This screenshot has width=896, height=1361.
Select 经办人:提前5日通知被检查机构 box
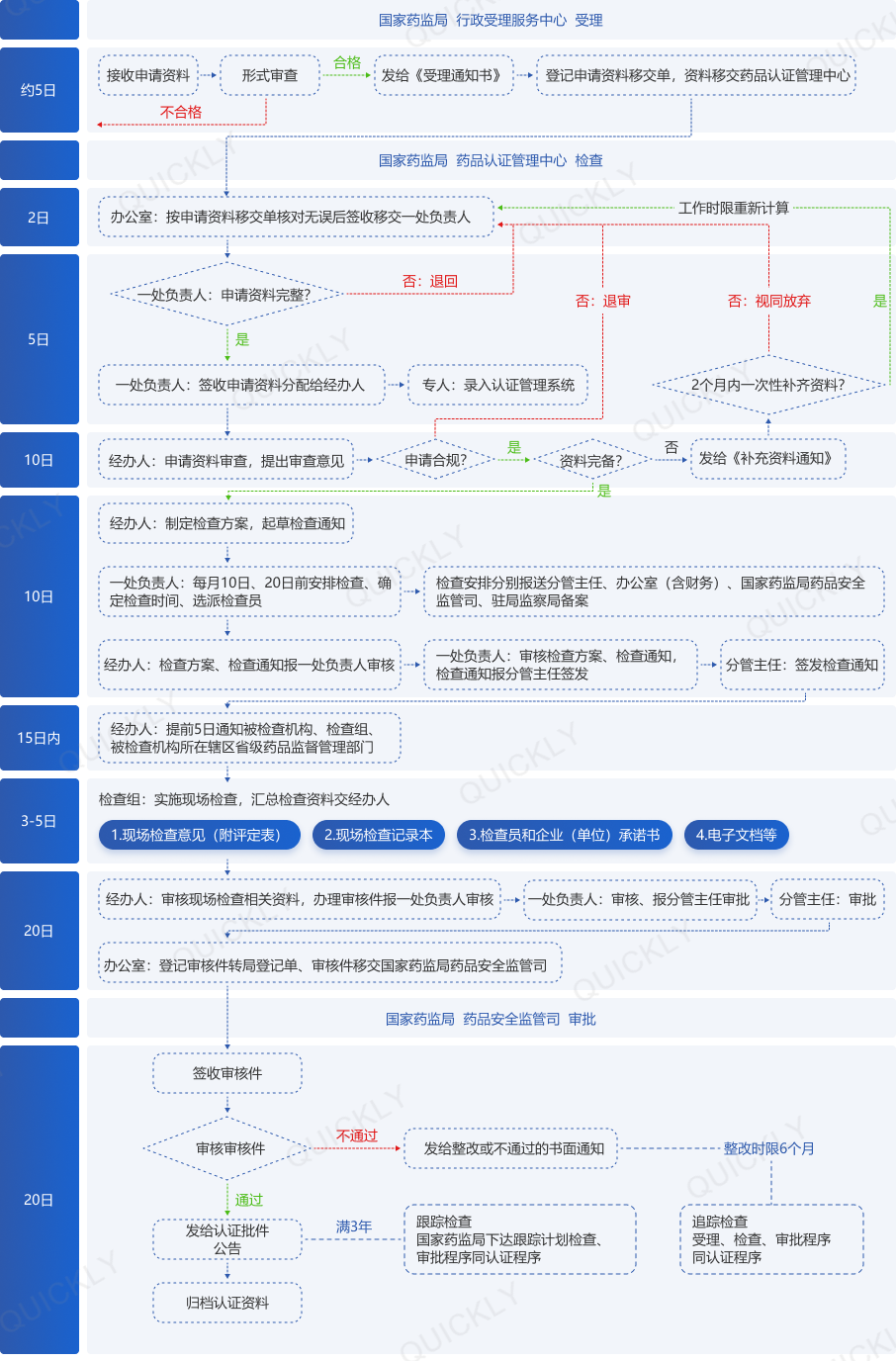coord(249,738)
